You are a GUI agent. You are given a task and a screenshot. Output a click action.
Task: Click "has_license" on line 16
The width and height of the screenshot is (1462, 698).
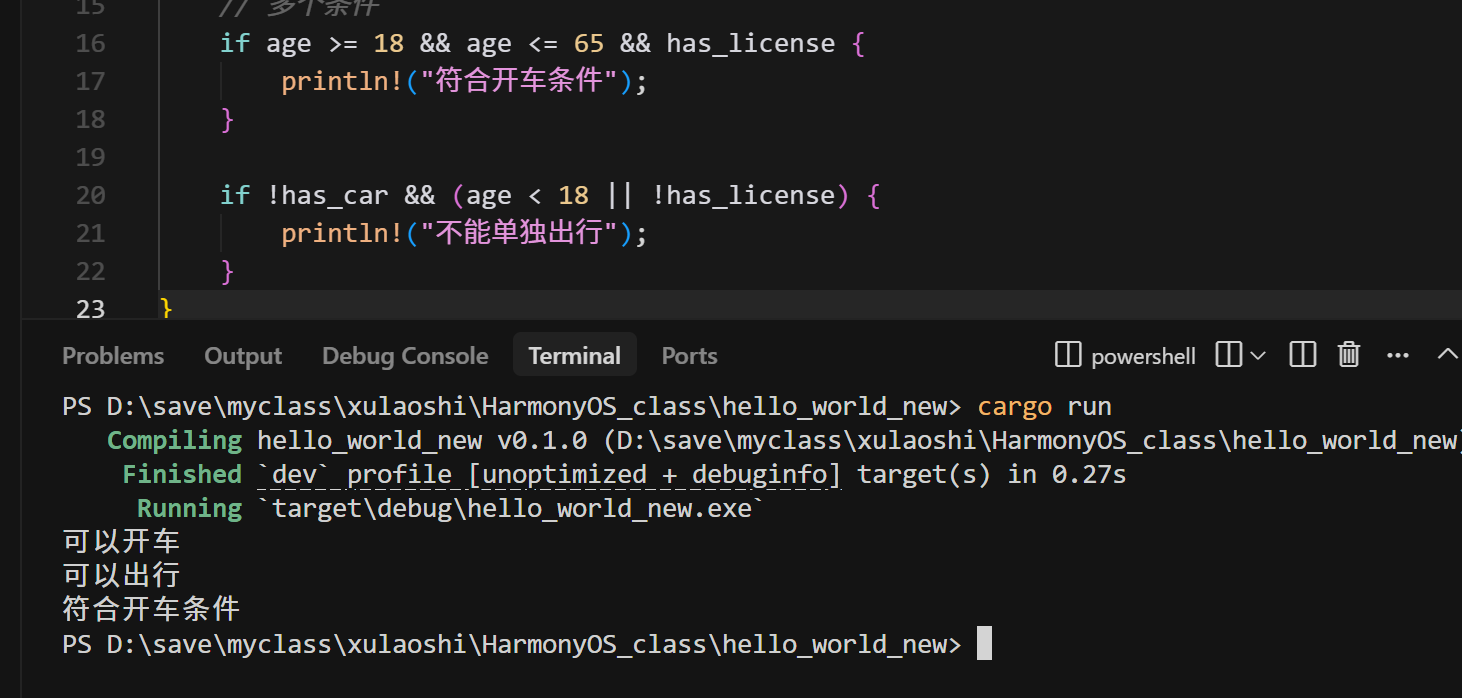[751, 44]
